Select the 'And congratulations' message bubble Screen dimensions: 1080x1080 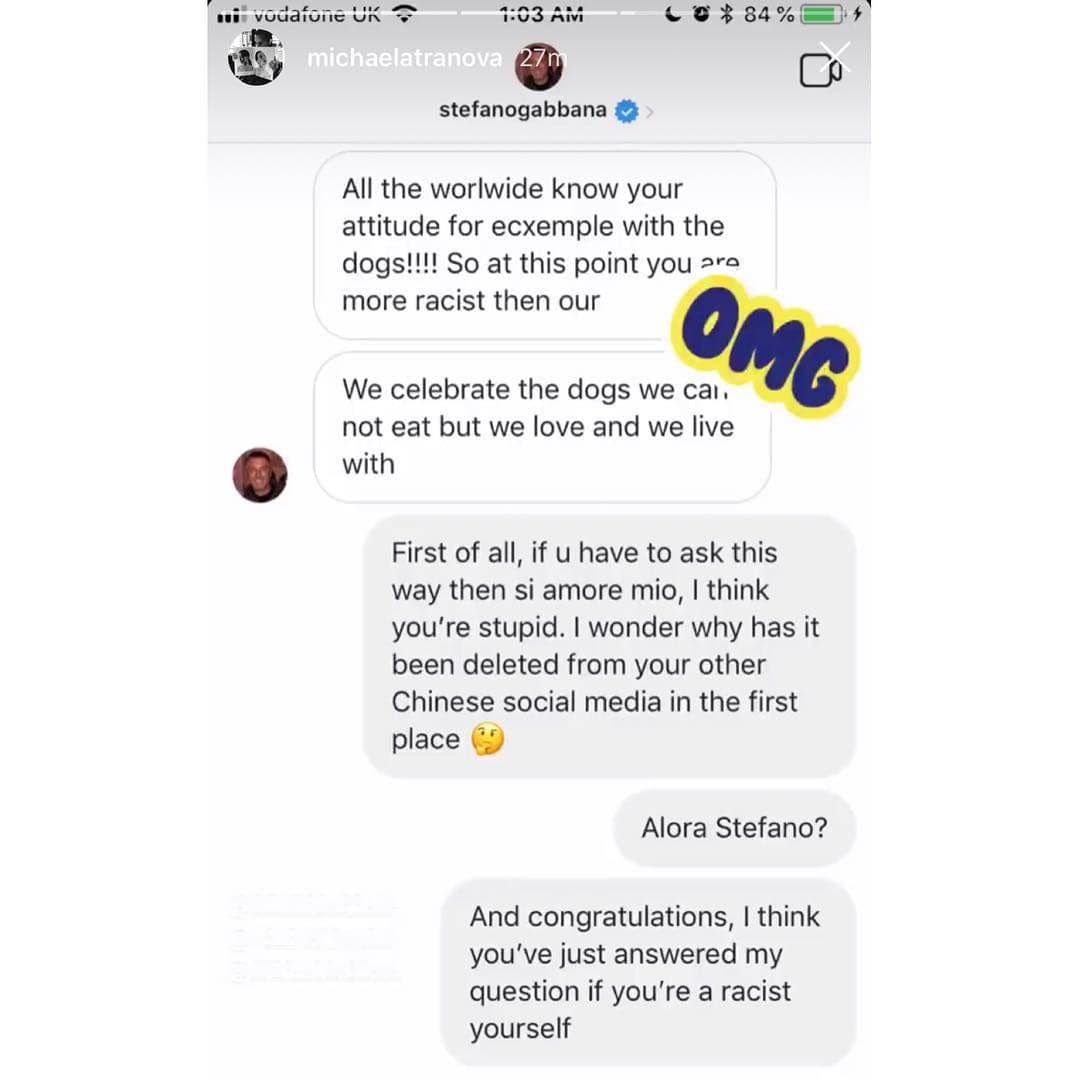[647, 972]
